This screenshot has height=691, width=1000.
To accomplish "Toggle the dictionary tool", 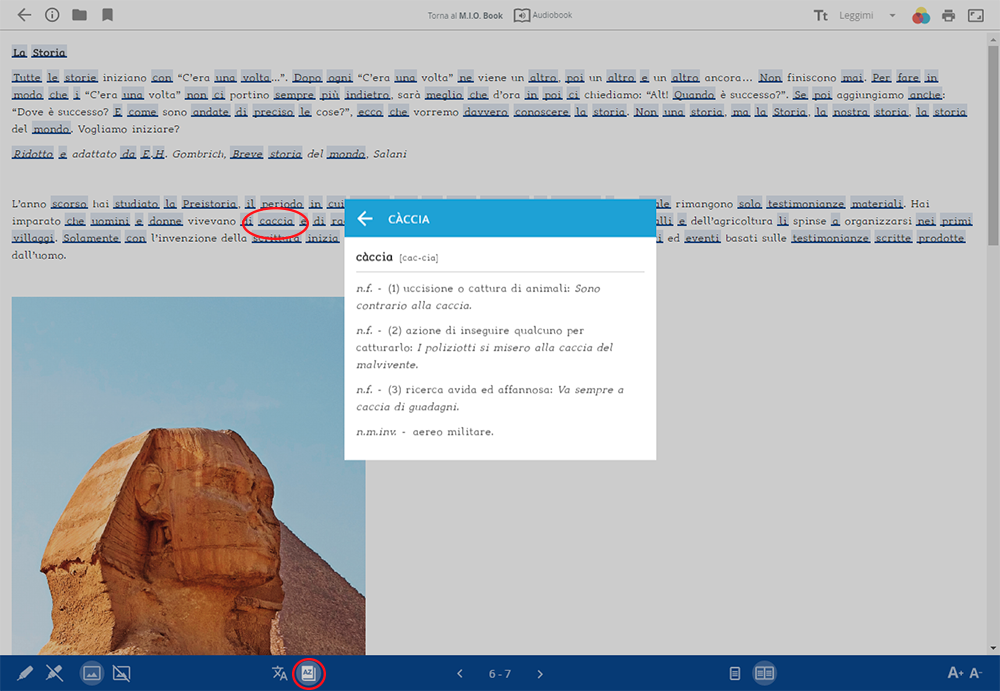I will (x=309, y=673).
